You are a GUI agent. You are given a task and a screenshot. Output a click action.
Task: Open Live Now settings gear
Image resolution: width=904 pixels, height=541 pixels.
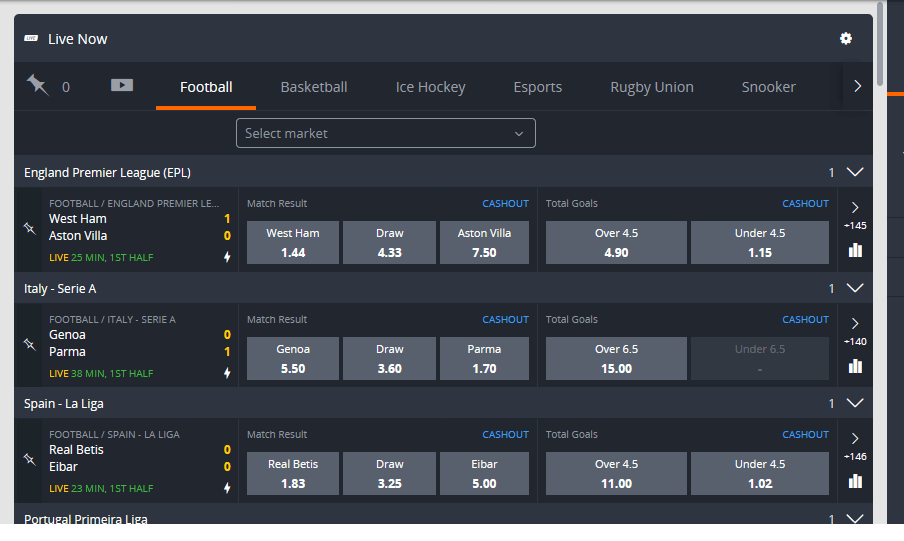(x=845, y=39)
